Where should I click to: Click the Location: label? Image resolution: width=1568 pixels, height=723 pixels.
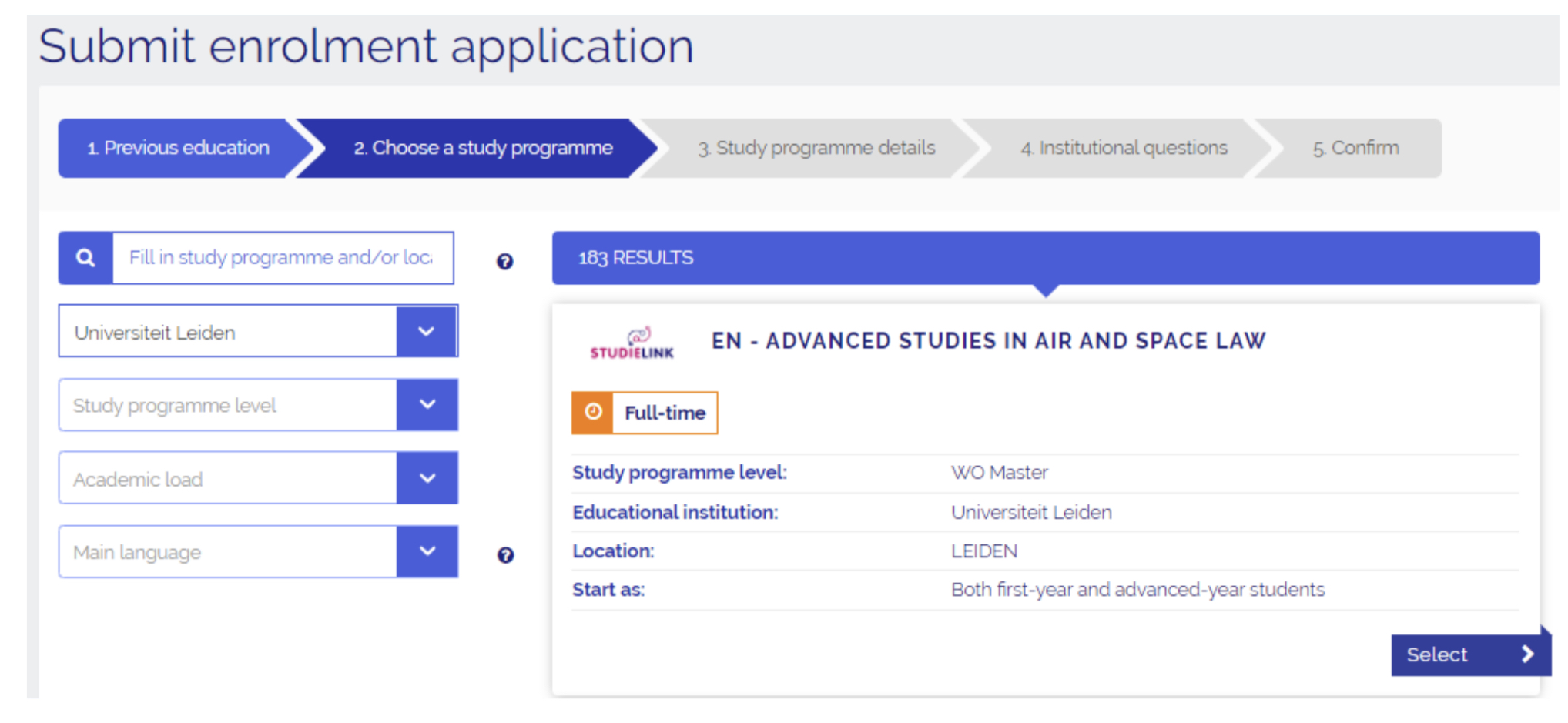(x=613, y=551)
